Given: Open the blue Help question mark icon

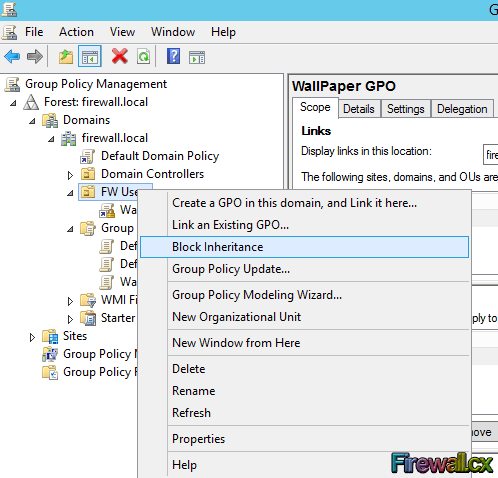Looking at the screenshot, I should (x=173, y=56).
